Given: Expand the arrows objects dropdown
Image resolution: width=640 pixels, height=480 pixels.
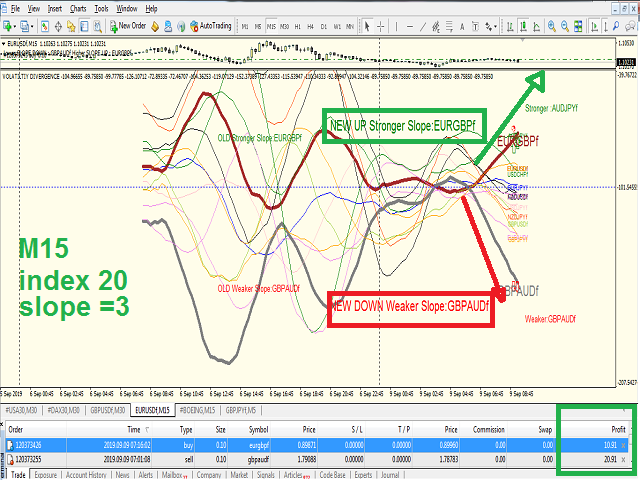Looking at the screenshot, I should [496, 27].
